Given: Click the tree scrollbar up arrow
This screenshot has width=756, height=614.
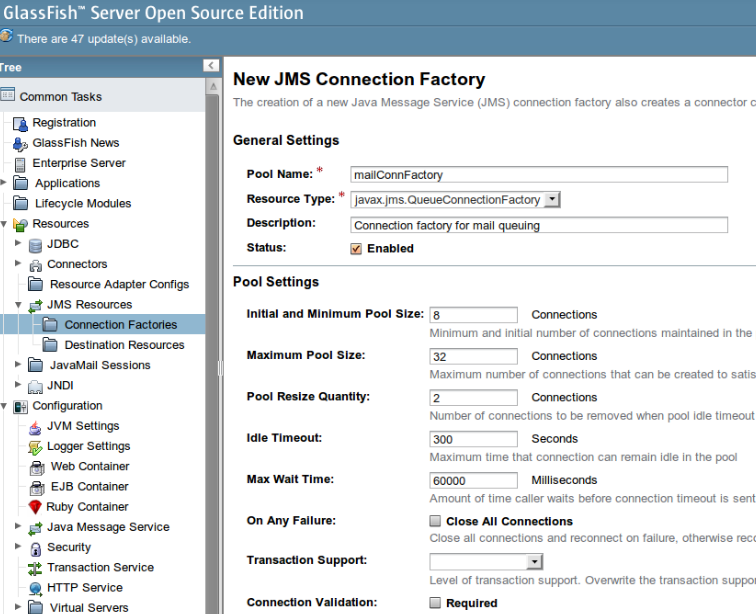Looking at the screenshot, I should tap(213, 86).
